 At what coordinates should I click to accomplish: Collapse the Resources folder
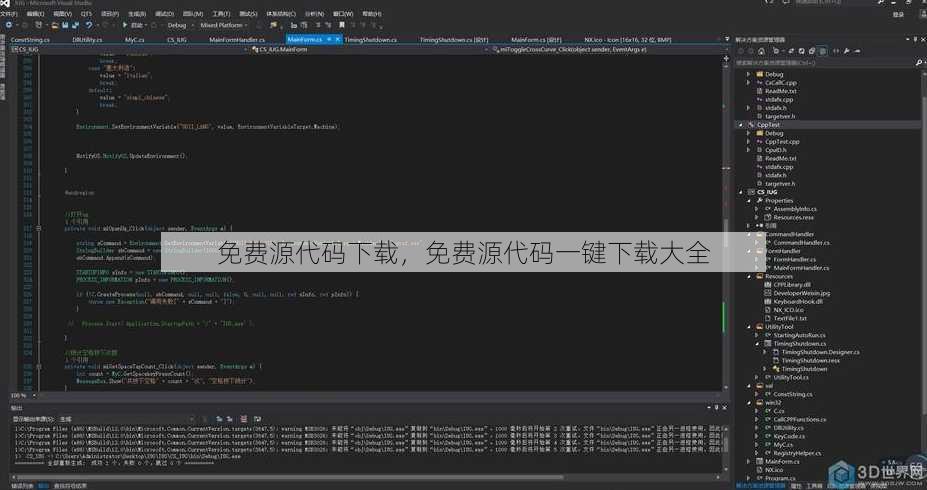(748, 276)
